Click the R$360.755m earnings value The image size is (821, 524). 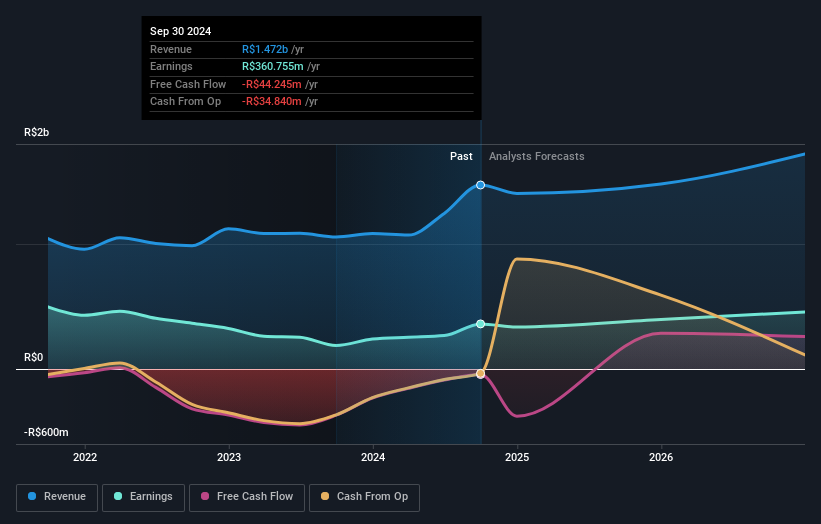pos(273,66)
